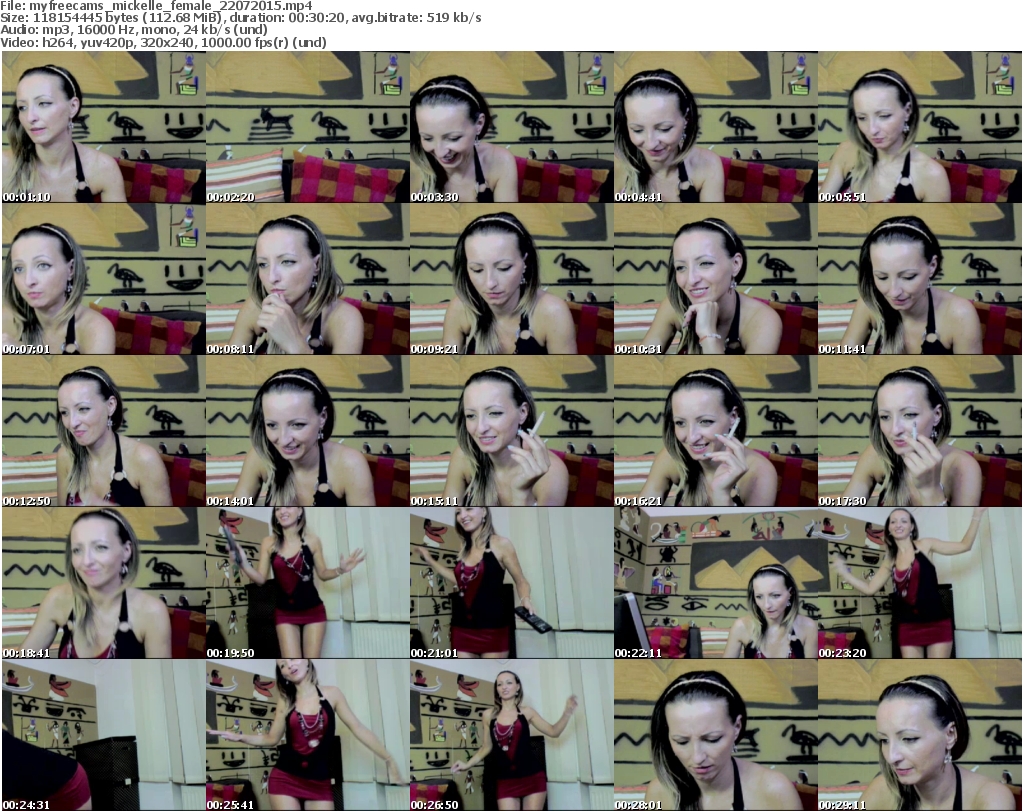Select the final frame at 00:29:11

(920, 735)
